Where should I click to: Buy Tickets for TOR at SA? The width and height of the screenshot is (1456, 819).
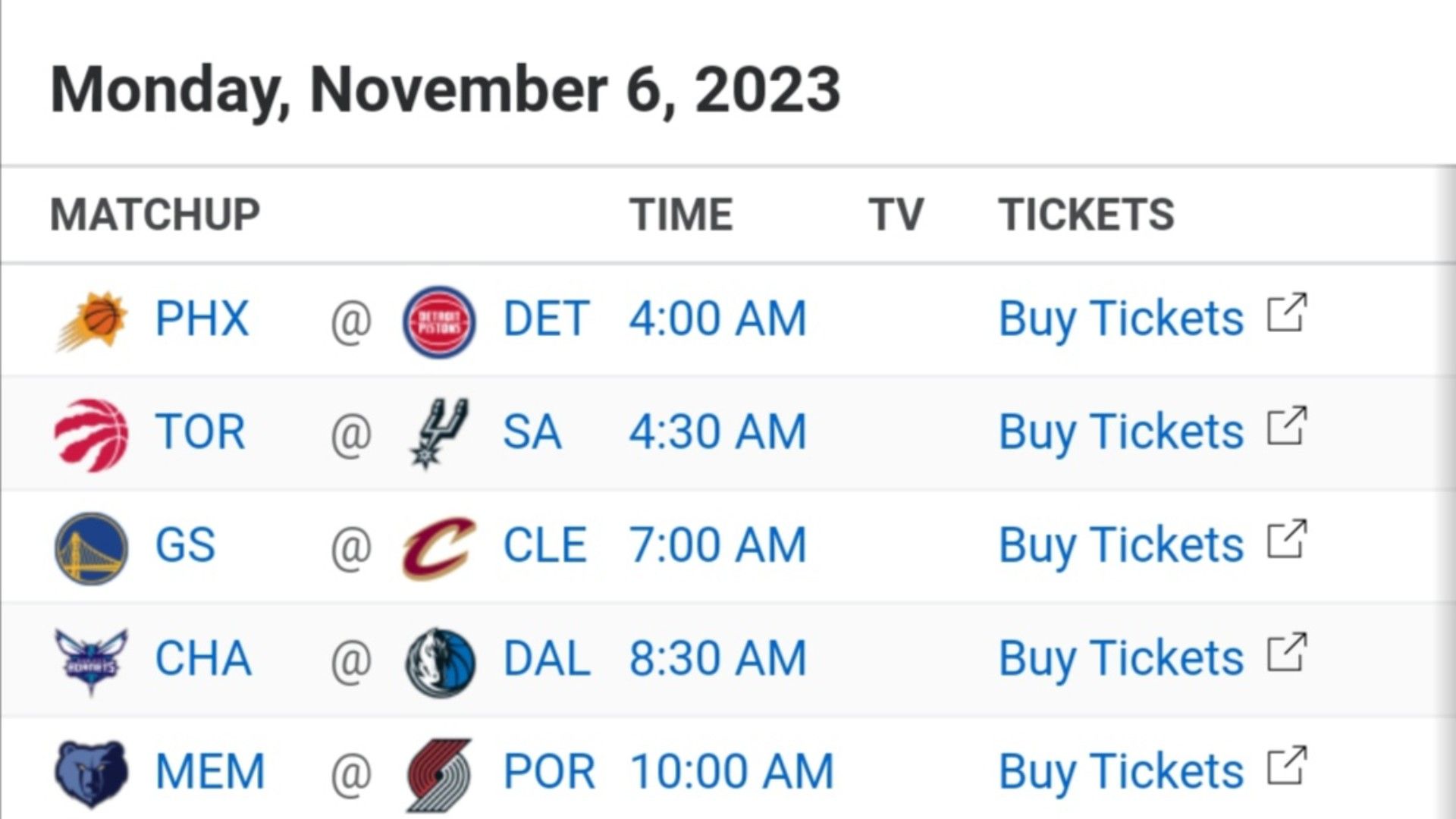point(1121,433)
